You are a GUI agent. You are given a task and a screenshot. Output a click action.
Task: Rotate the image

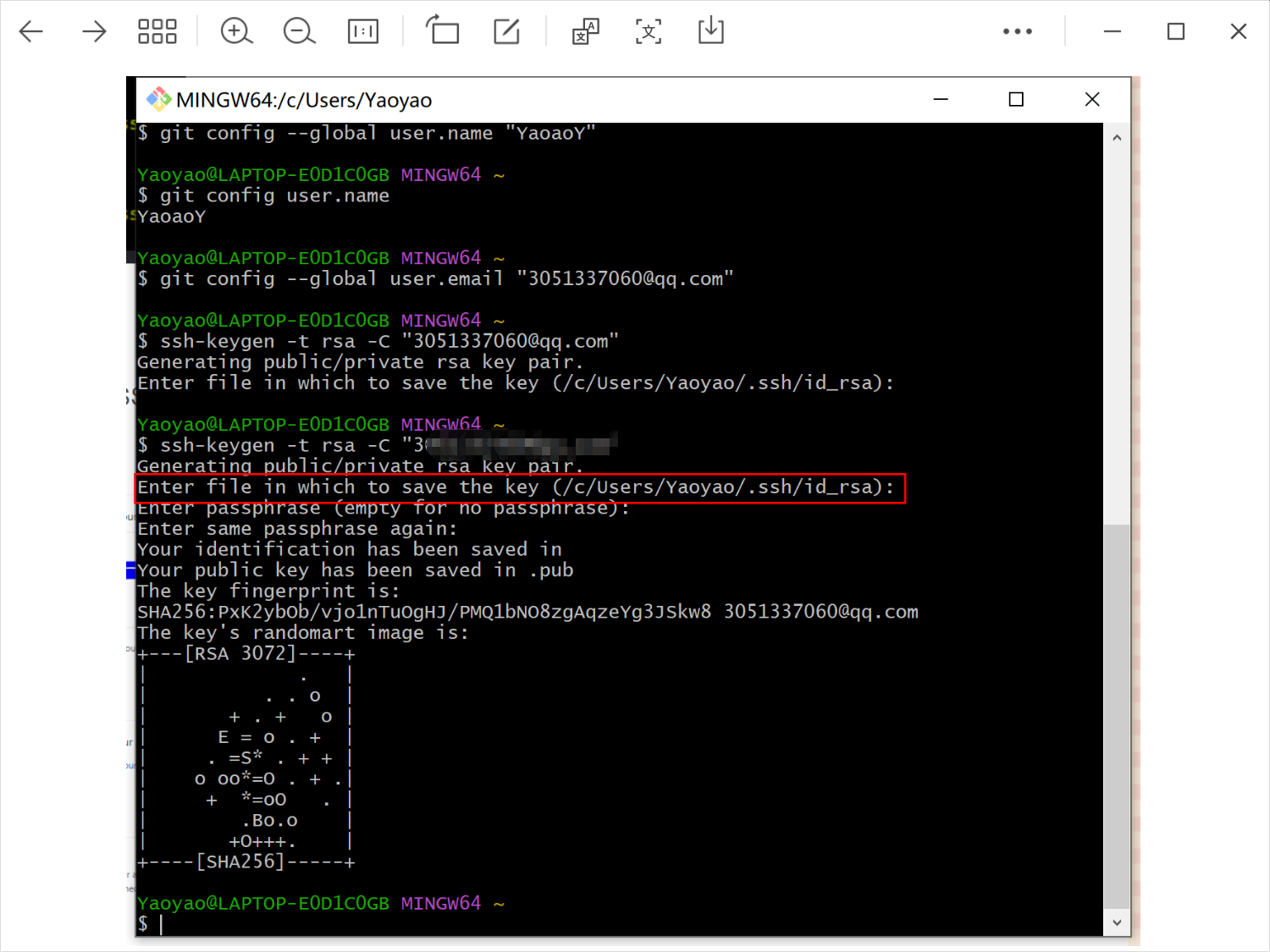click(x=442, y=30)
